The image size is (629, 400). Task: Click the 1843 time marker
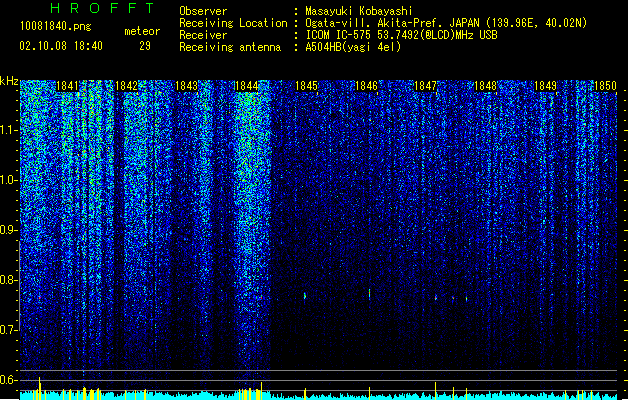187,86
